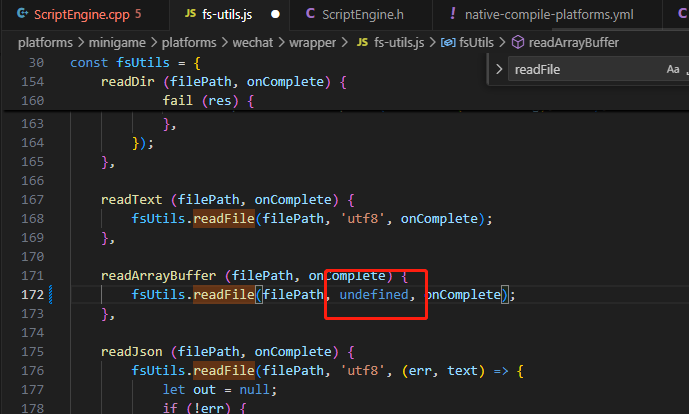Click the C++ file icon on ScriptEngine.cpp tab

(22, 14)
